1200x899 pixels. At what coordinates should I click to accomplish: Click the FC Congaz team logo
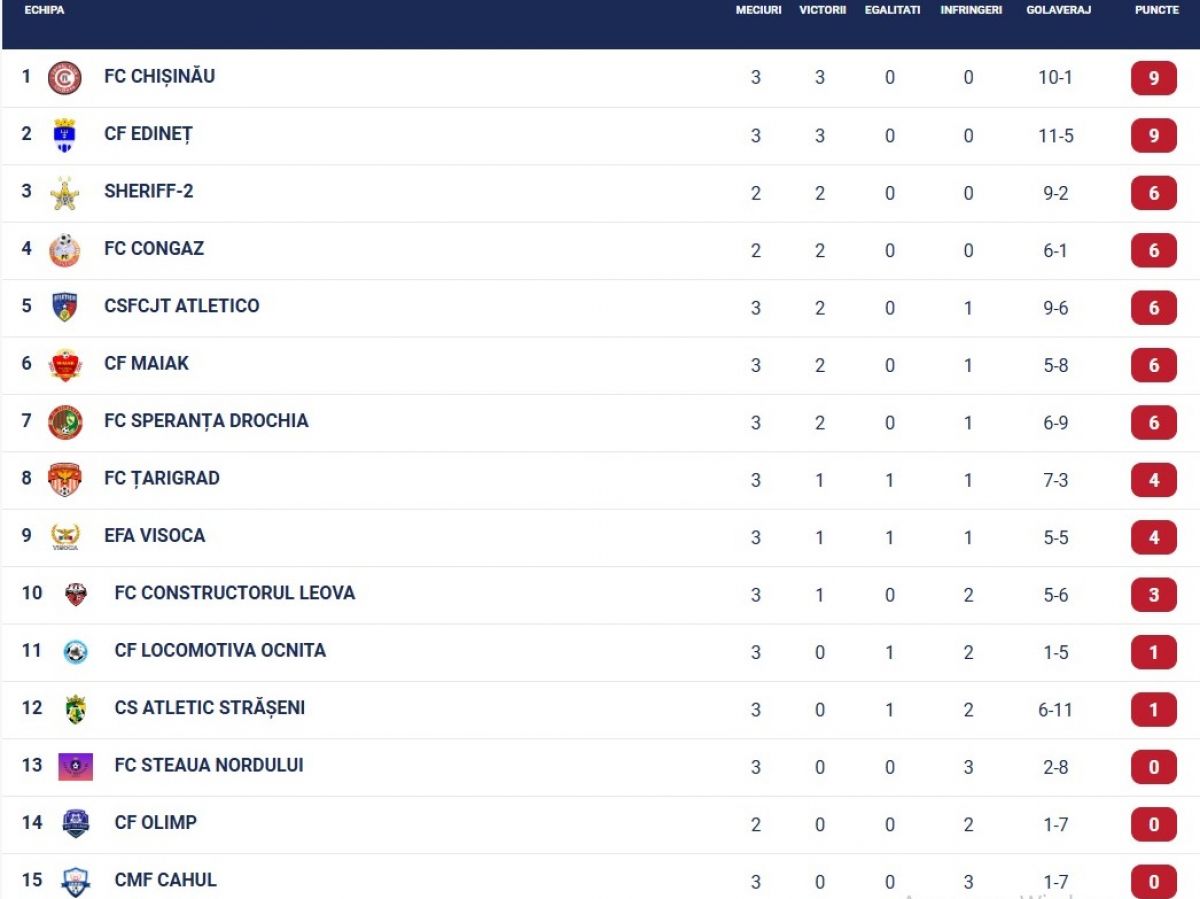point(65,250)
